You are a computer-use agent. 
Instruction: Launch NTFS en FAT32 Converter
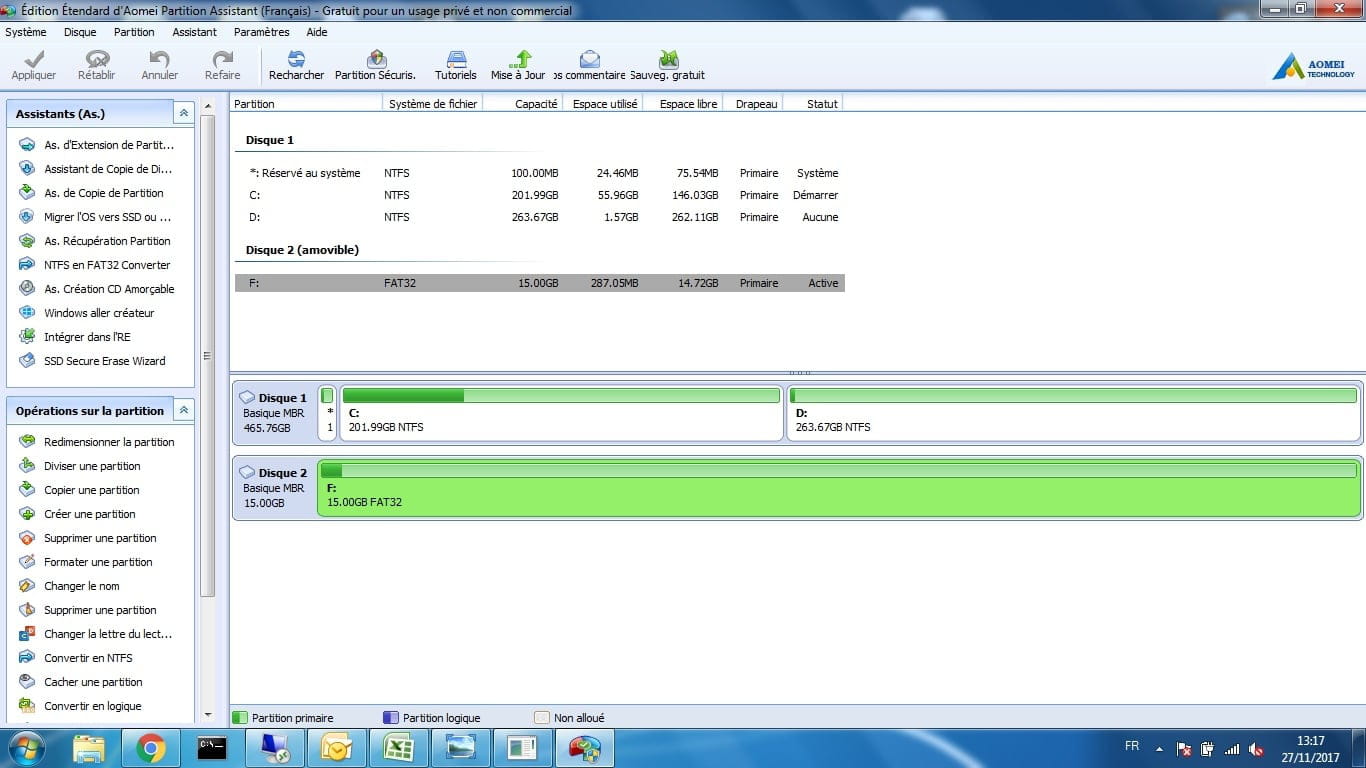pyautogui.click(x=107, y=265)
